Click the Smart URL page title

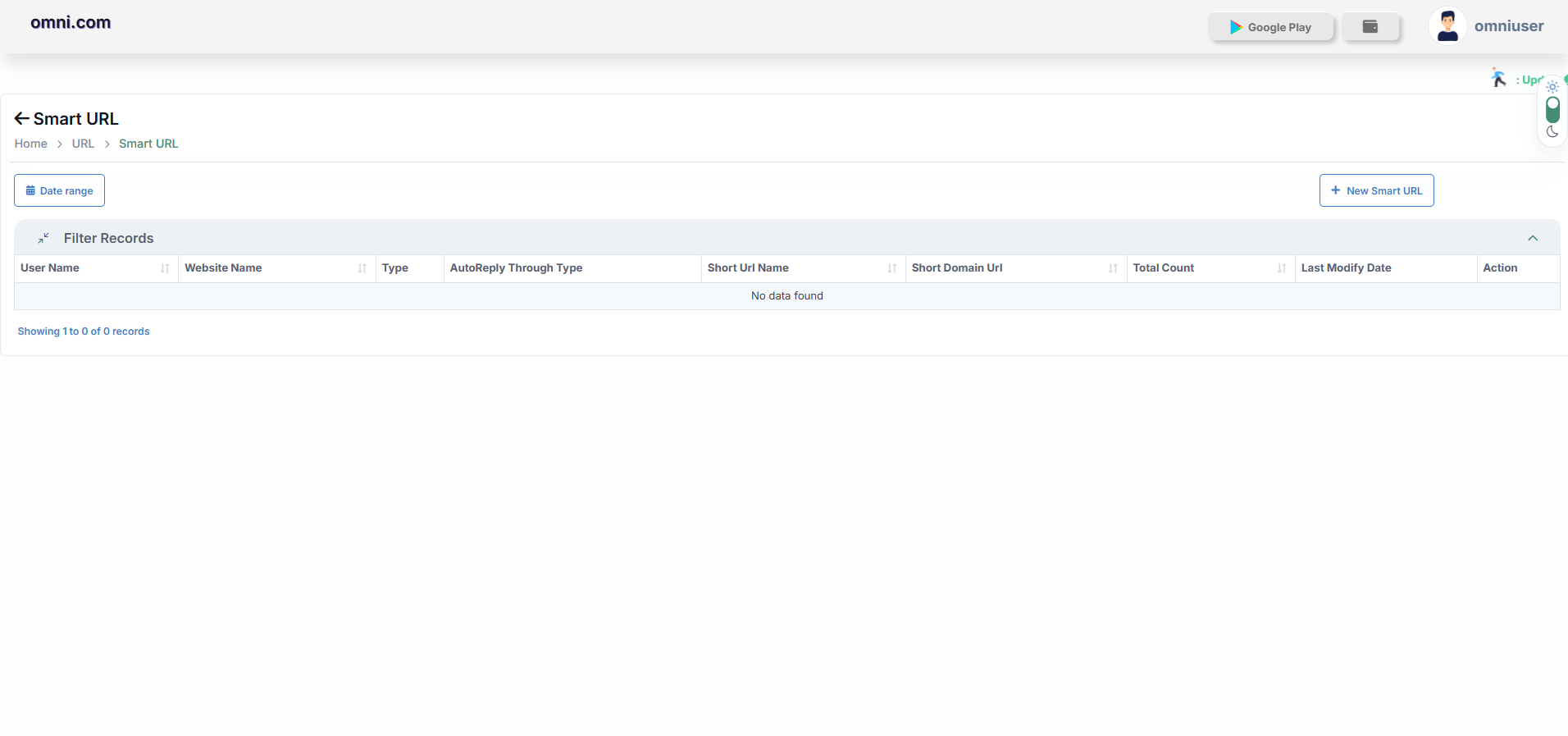pyautogui.click(x=76, y=119)
